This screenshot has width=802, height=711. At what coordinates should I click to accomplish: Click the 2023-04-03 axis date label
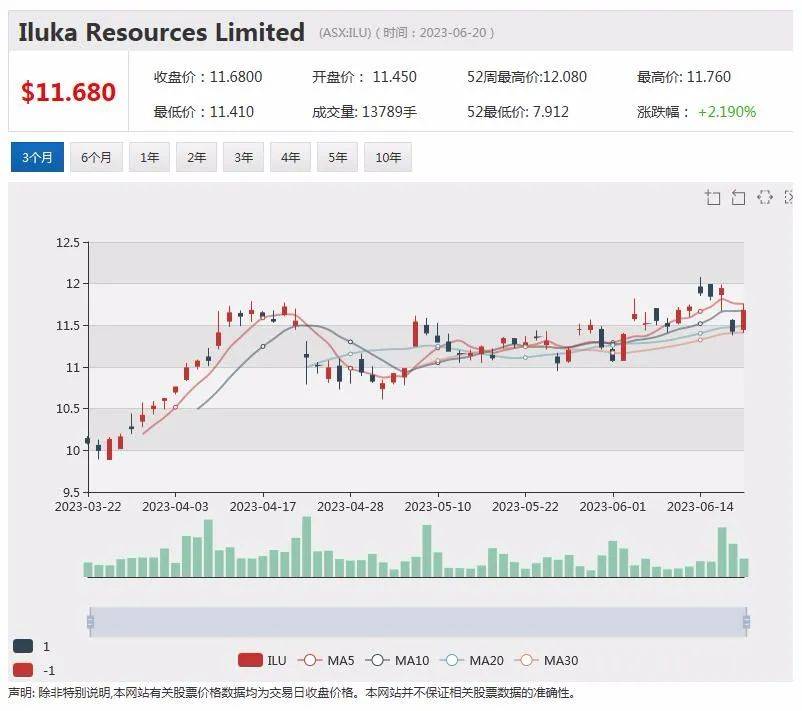click(175, 506)
